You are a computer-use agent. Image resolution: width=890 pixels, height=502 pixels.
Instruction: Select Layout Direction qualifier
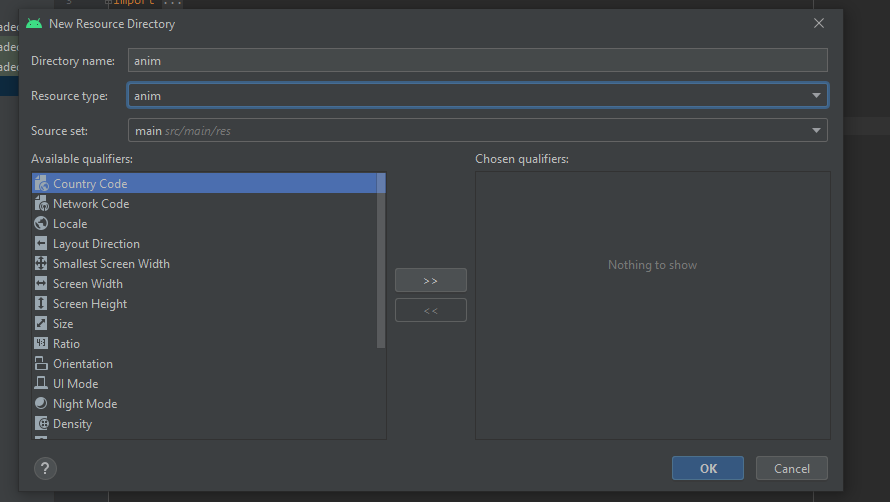click(204, 244)
